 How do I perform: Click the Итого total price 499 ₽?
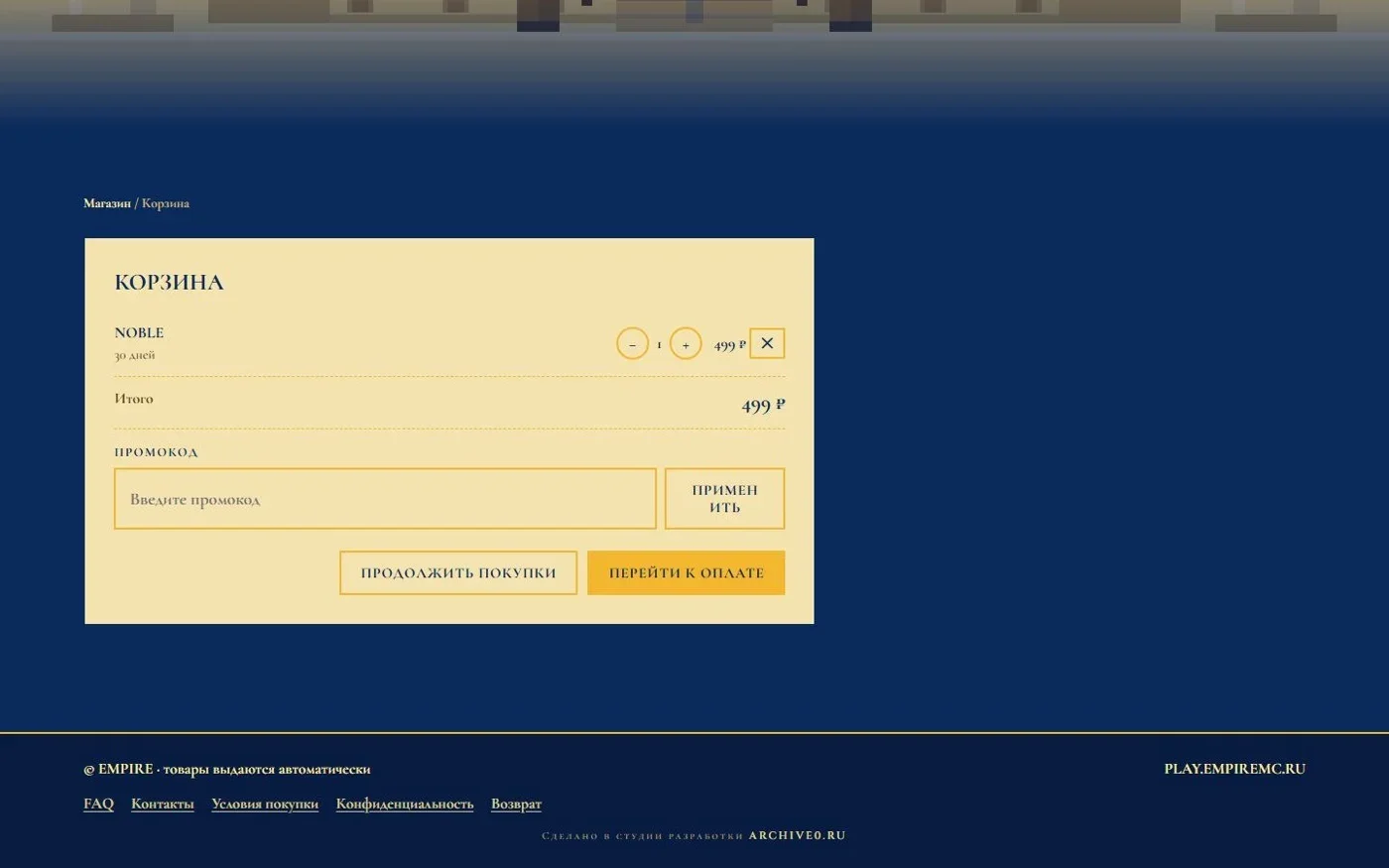coord(763,405)
